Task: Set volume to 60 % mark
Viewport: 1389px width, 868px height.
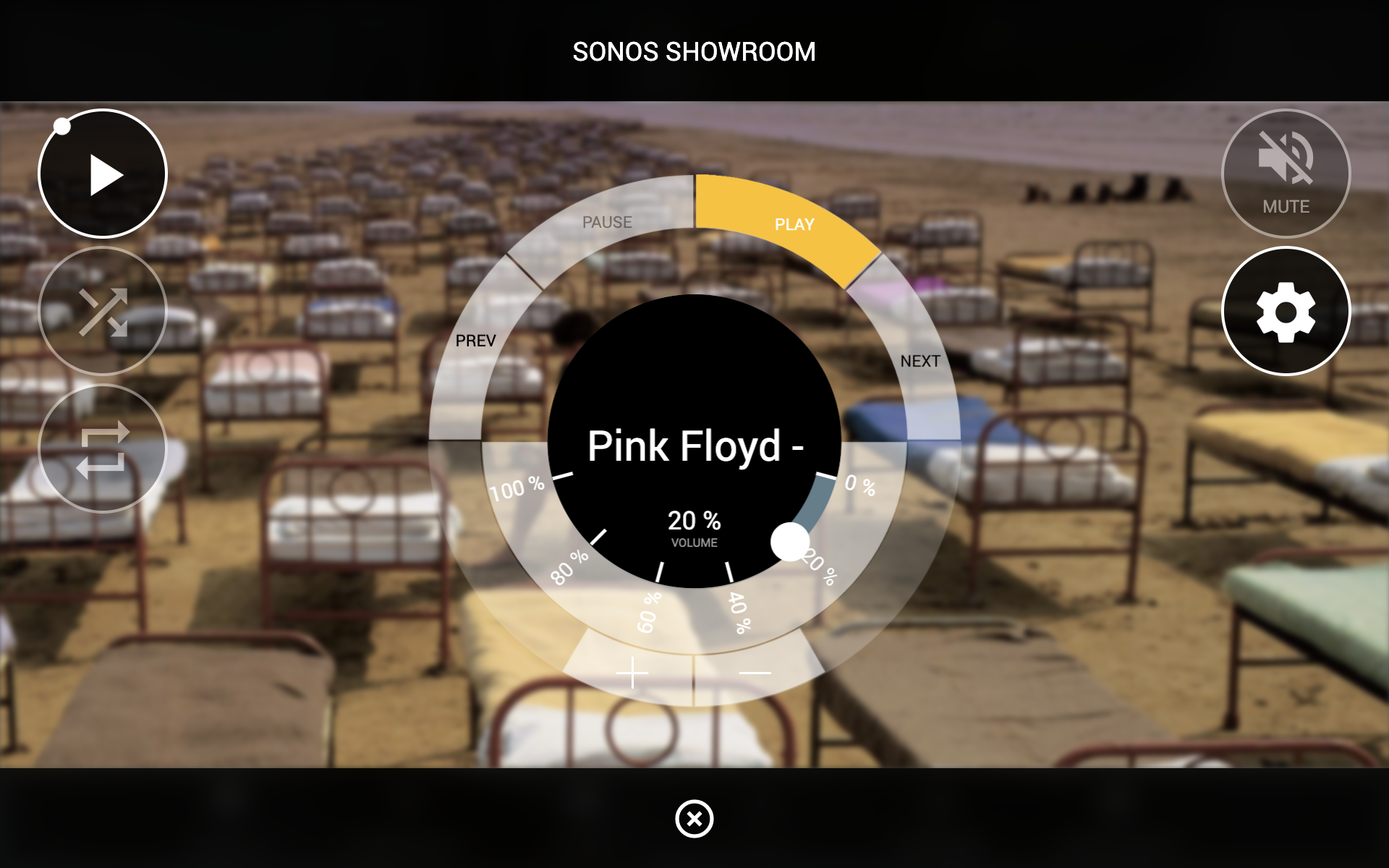Action: 649,613
